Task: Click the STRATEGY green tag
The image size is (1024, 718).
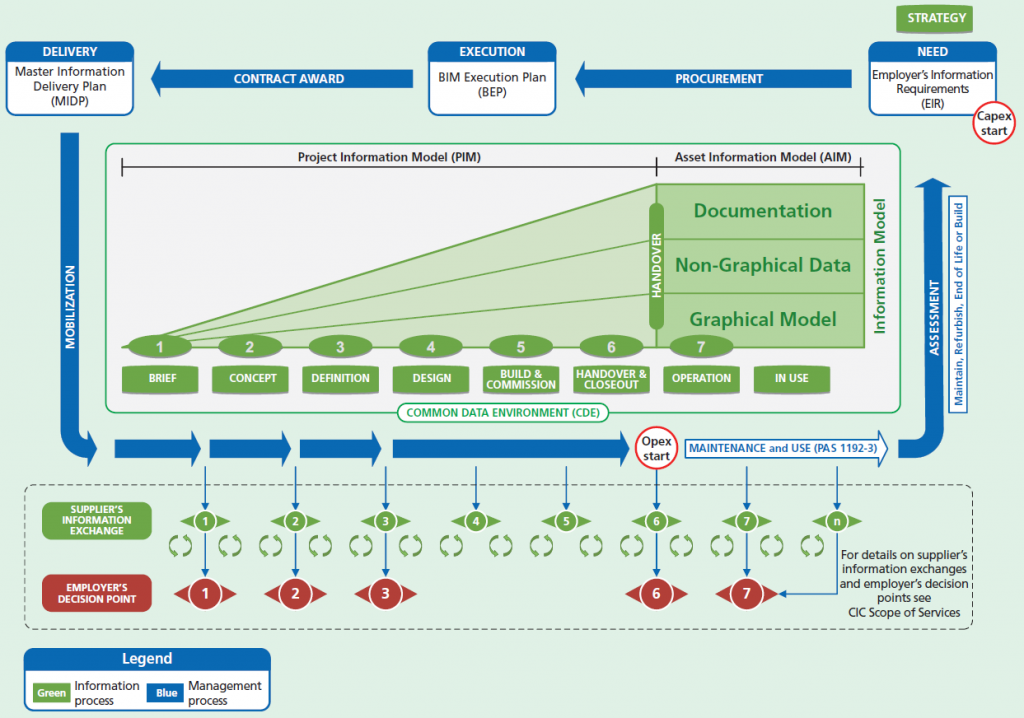Action: (935, 18)
